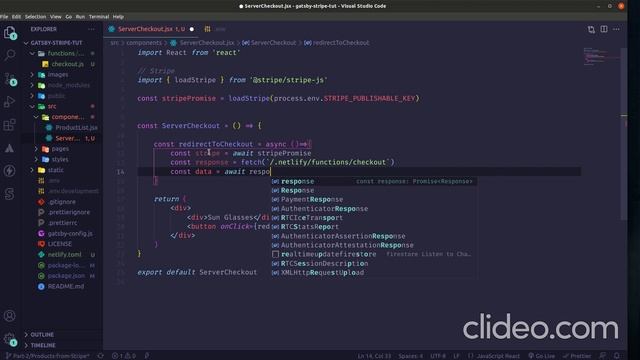Open the Run and Debug view

(x=10, y=101)
